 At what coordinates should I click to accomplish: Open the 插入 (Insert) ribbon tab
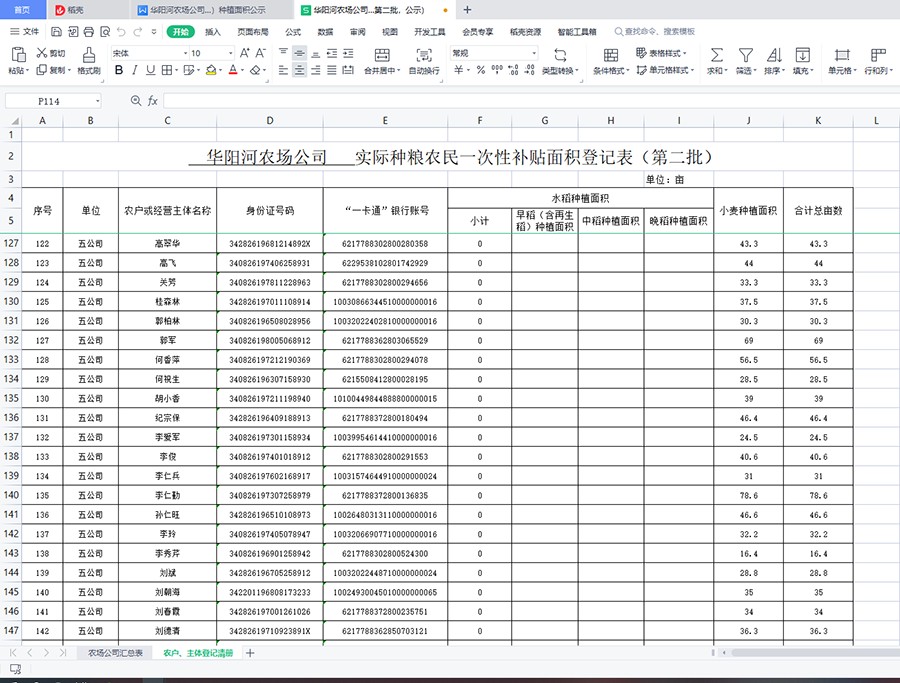[213, 32]
